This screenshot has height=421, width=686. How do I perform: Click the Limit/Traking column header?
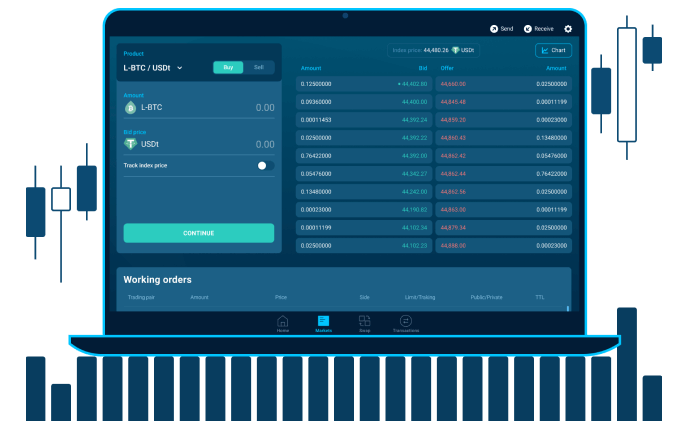[x=420, y=297]
